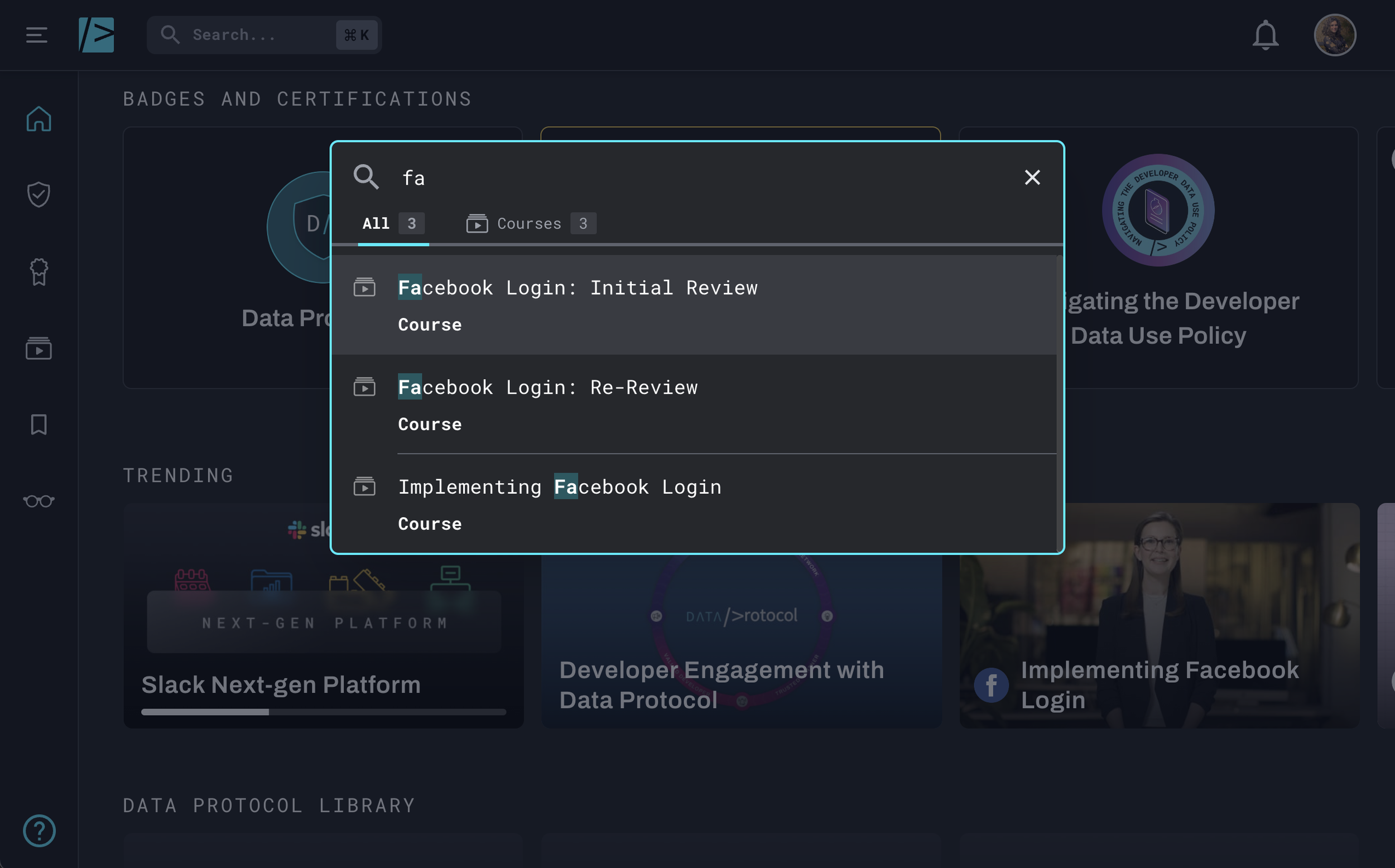The image size is (1395, 868).
Task: Click the search text field containing fa
Action: pos(689,178)
